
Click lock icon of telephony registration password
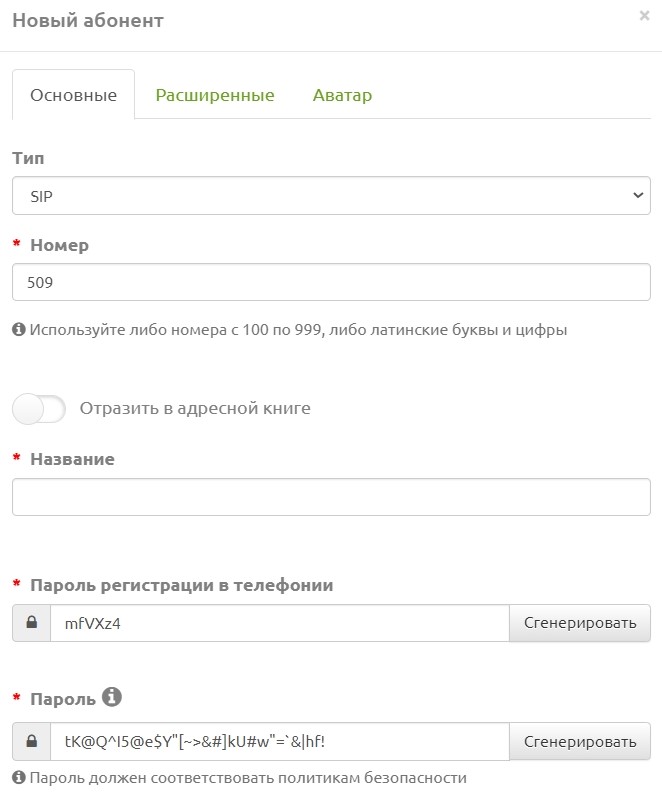[31, 623]
